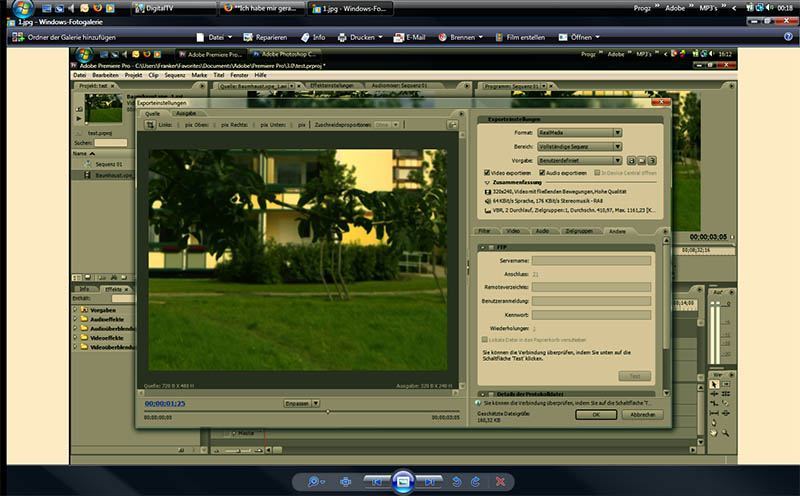Click the preview timeline playhead slider
Image resolution: width=800 pixels, height=496 pixels.
pyautogui.click(x=328, y=411)
